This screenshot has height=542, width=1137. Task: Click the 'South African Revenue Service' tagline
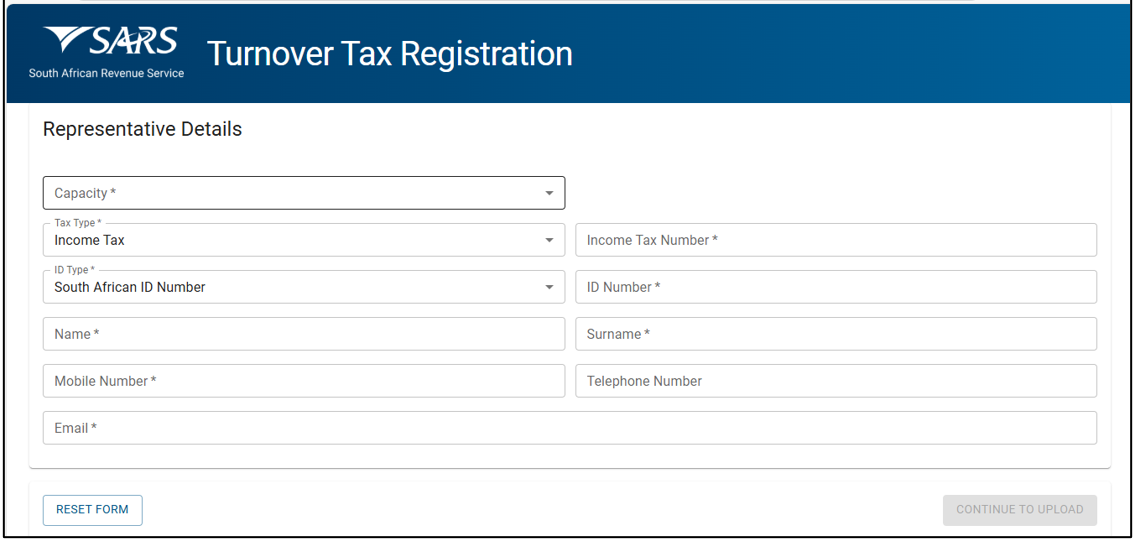[x=106, y=73]
